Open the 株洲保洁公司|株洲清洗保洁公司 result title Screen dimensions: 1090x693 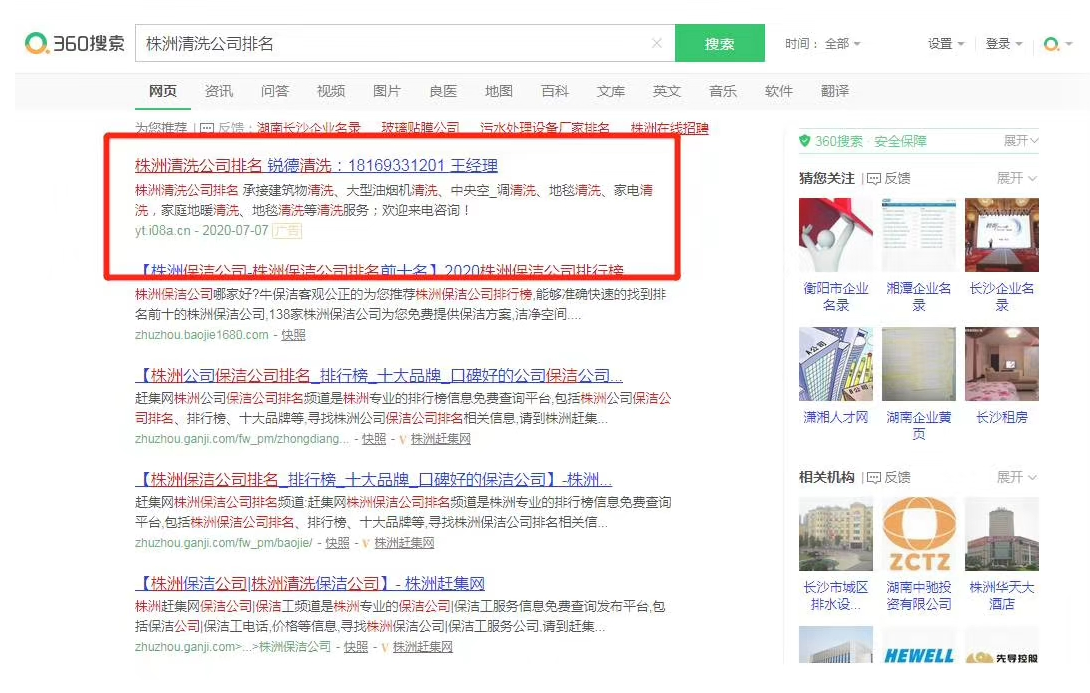click(309, 583)
